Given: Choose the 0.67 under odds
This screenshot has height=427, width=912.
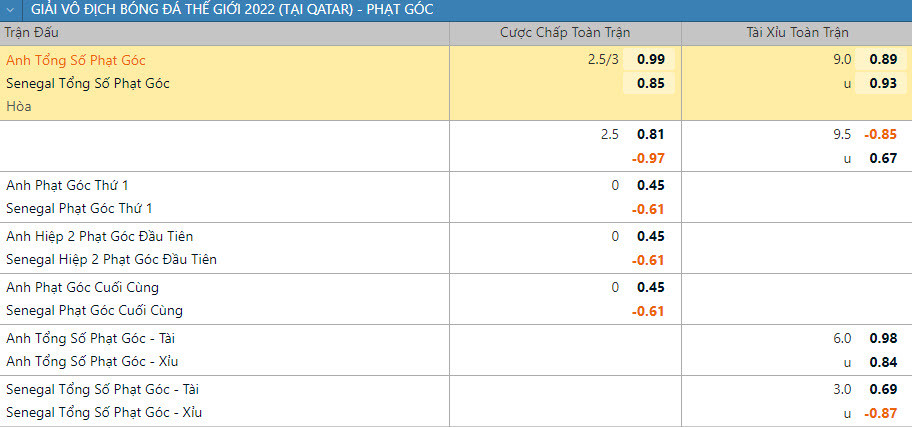Looking at the screenshot, I should click(882, 158).
